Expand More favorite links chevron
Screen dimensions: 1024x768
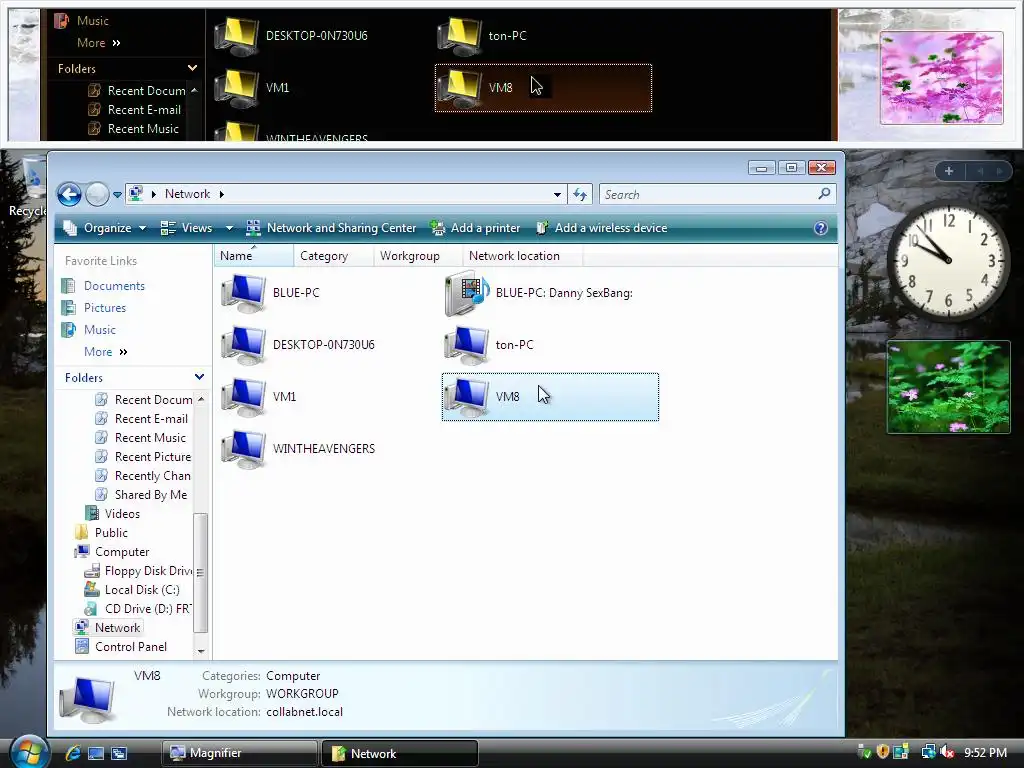click(x=123, y=352)
